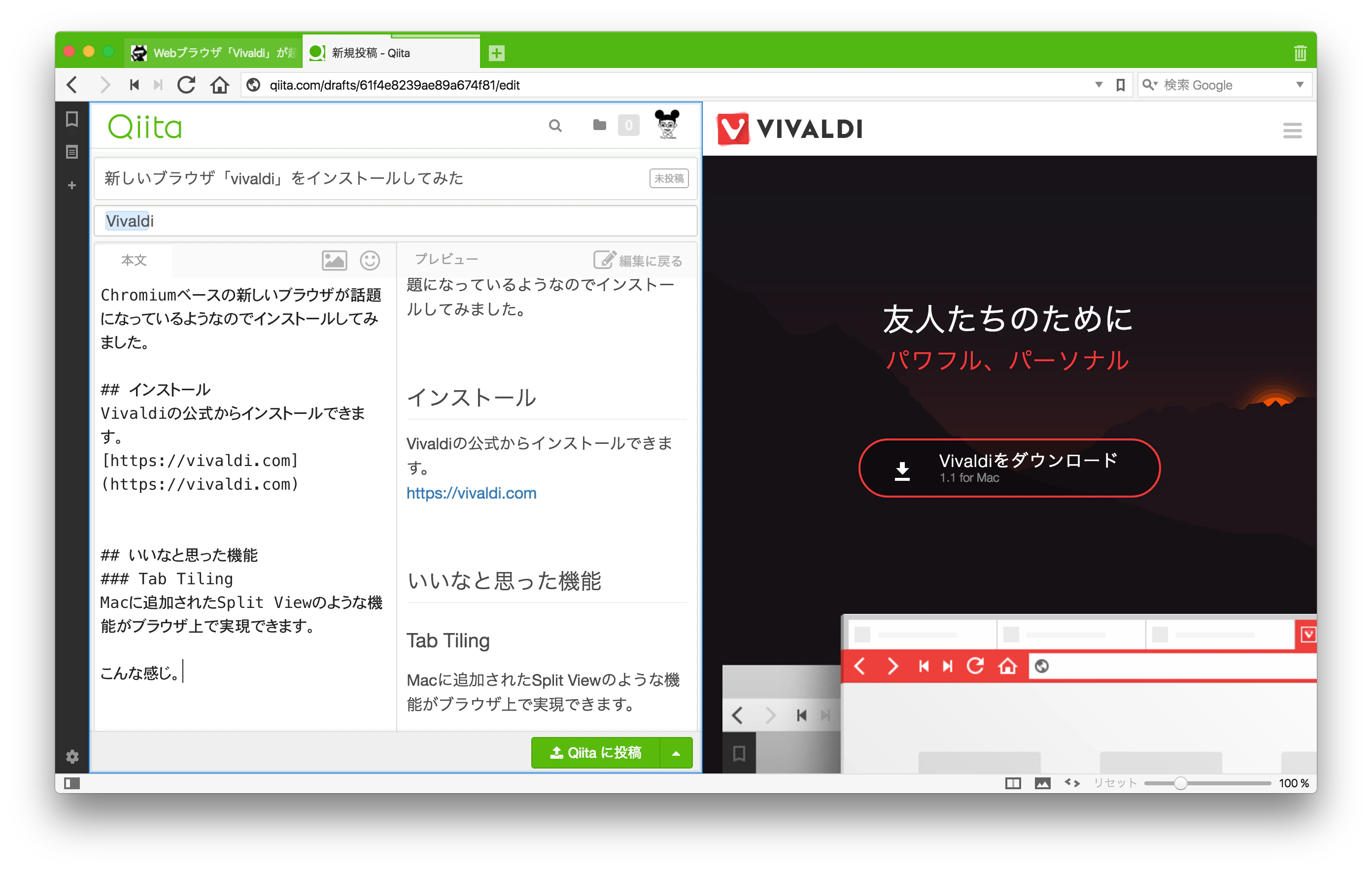
Task: Expand the address bar history dropdown
Action: (1098, 85)
